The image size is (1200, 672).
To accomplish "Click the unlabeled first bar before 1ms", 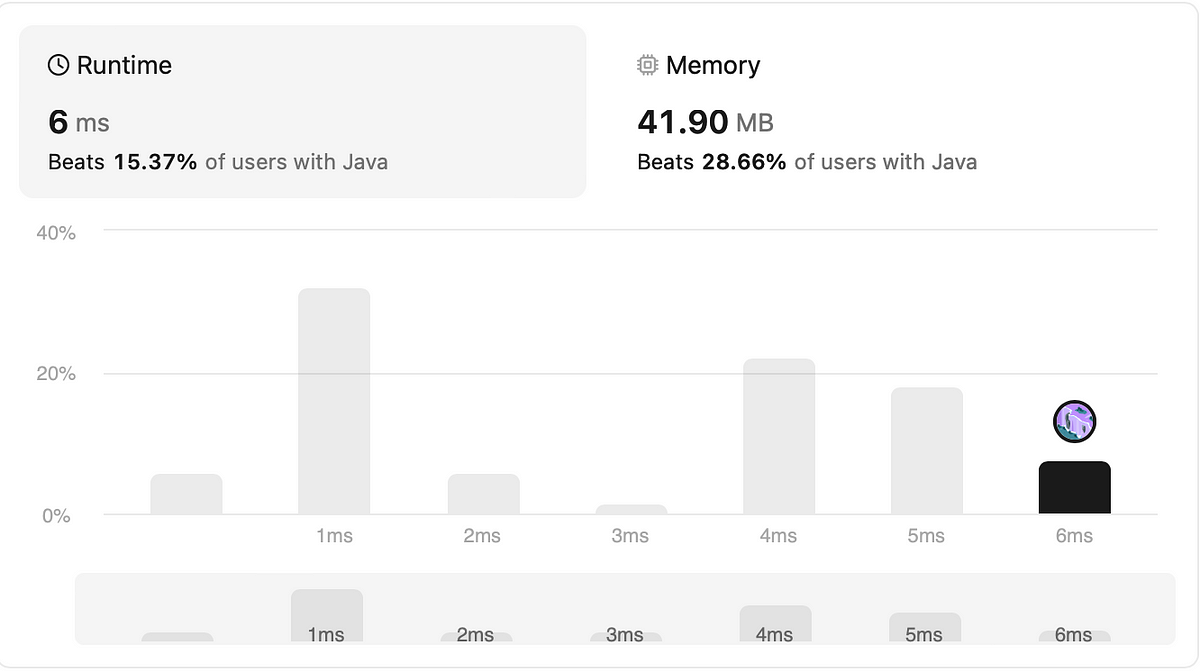I will click(186, 494).
